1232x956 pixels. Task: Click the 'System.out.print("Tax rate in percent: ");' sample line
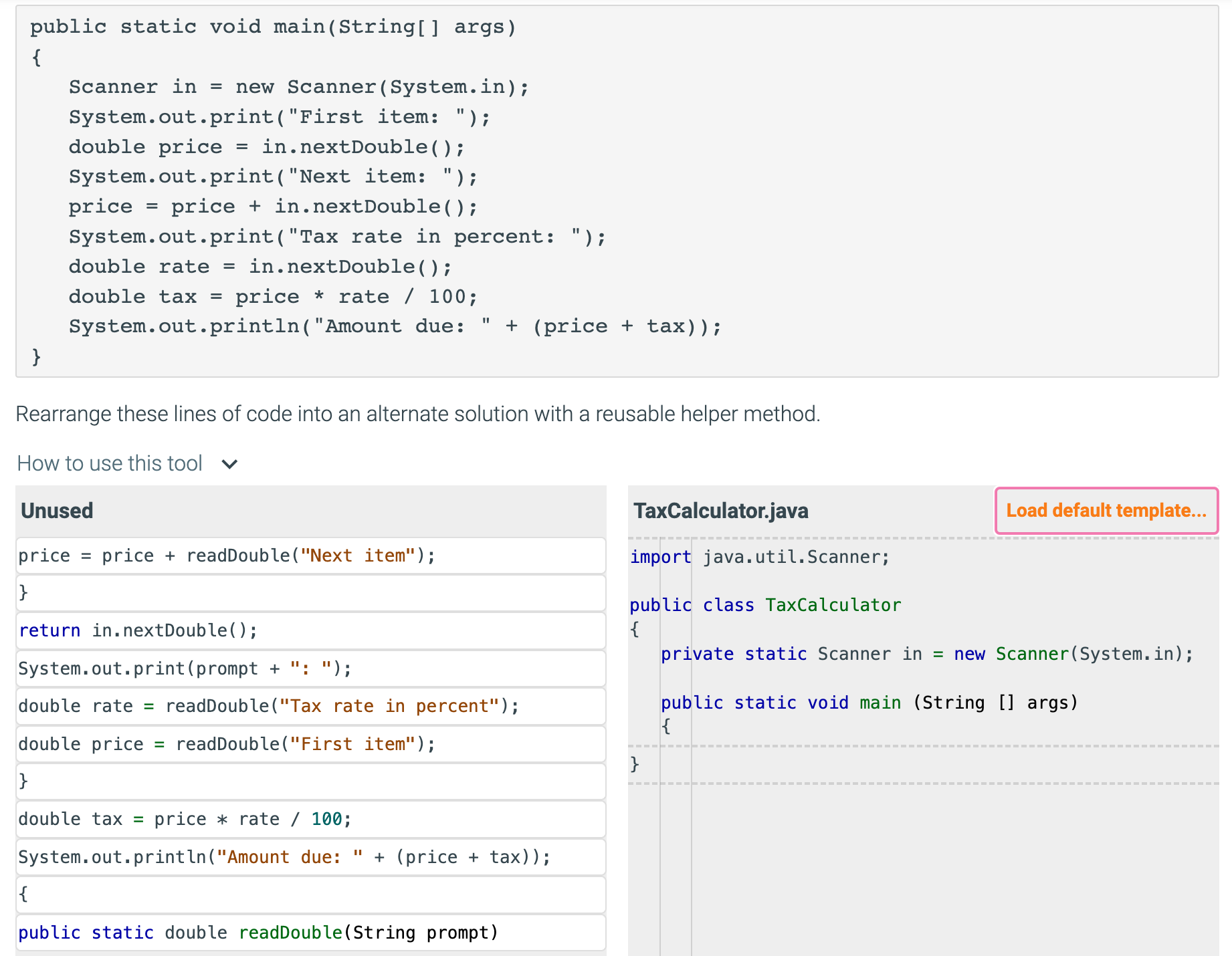tap(337, 237)
